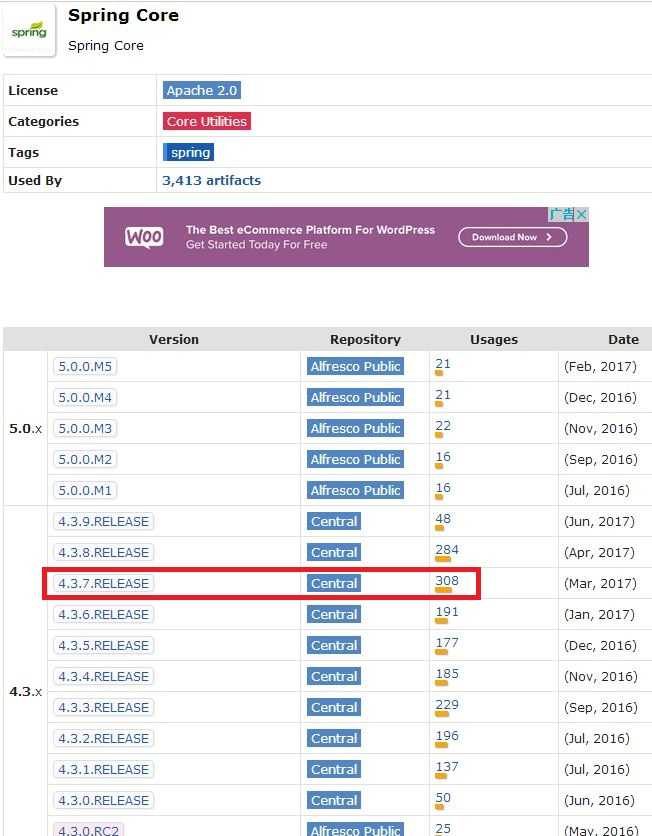This screenshot has height=836, width=652.
Task: Open the 50 usages link
Action: pos(443,797)
